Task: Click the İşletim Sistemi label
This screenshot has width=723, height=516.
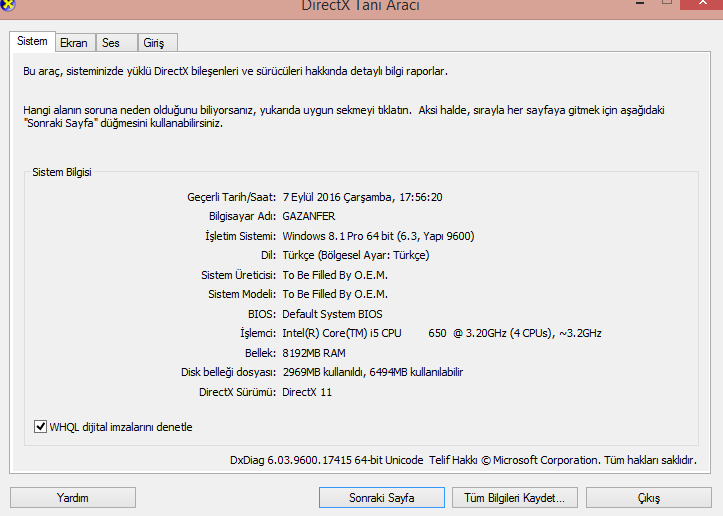Action: coord(240,236)
